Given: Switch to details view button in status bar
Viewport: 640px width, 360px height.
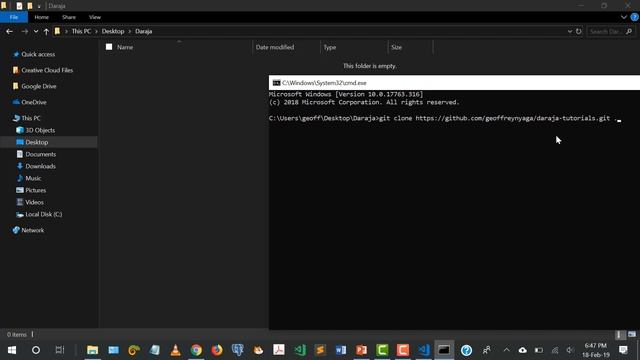Looking at the screenshot, I should [x=620, y=335].
